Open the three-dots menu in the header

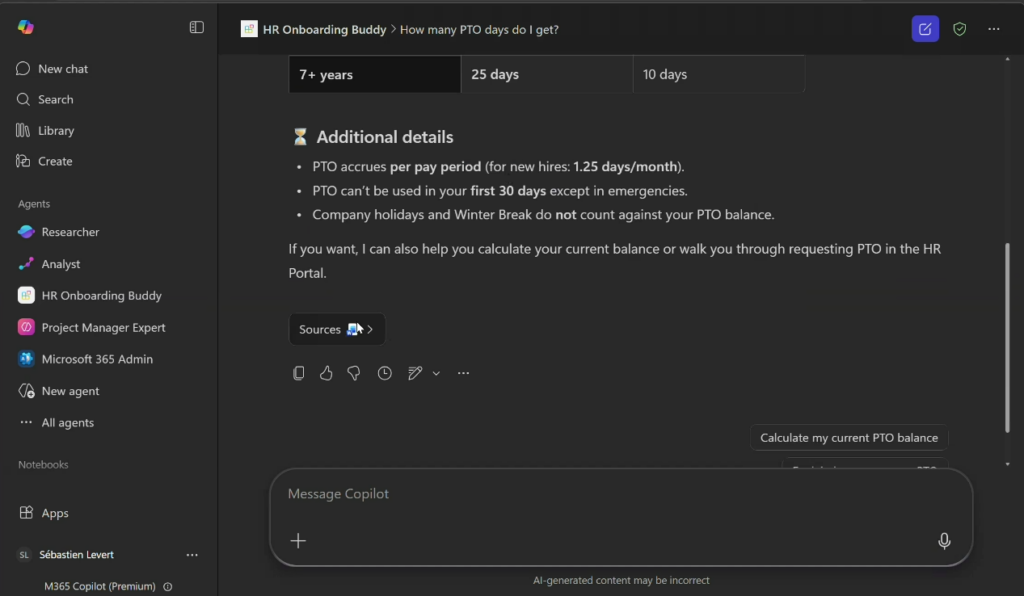click(994, 29)
